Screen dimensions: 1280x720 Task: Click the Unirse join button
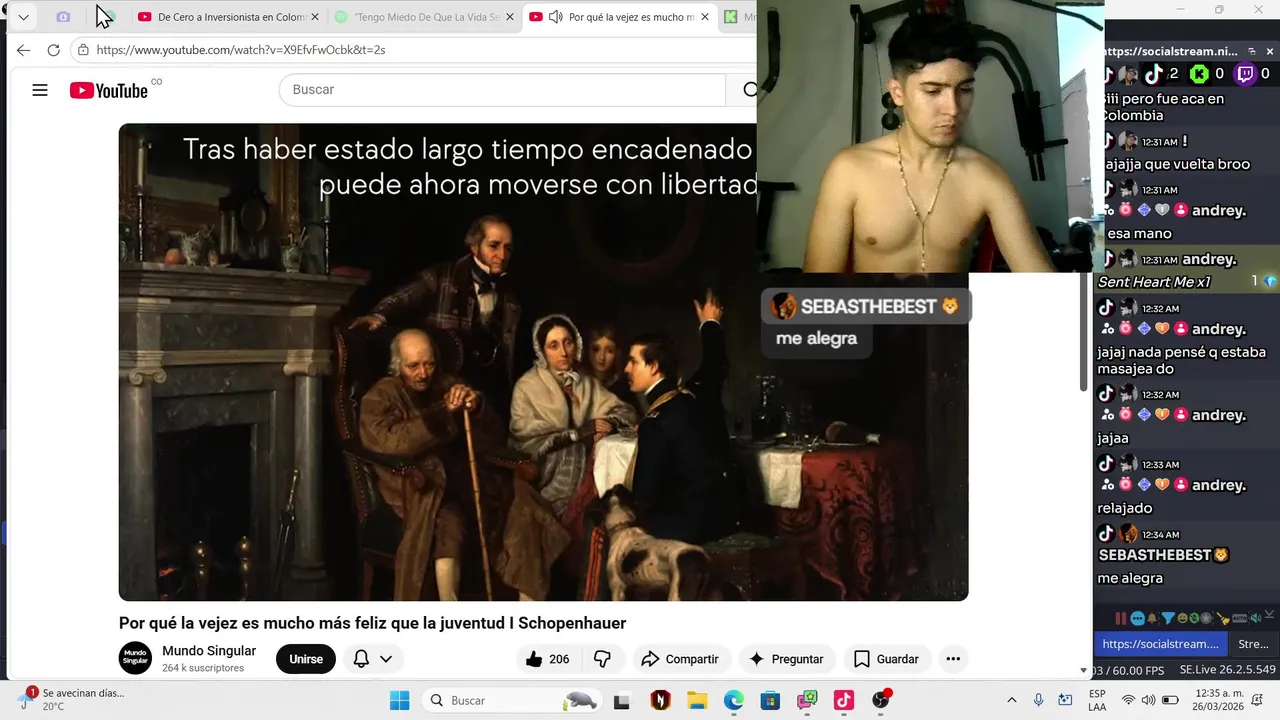(306, 659)
